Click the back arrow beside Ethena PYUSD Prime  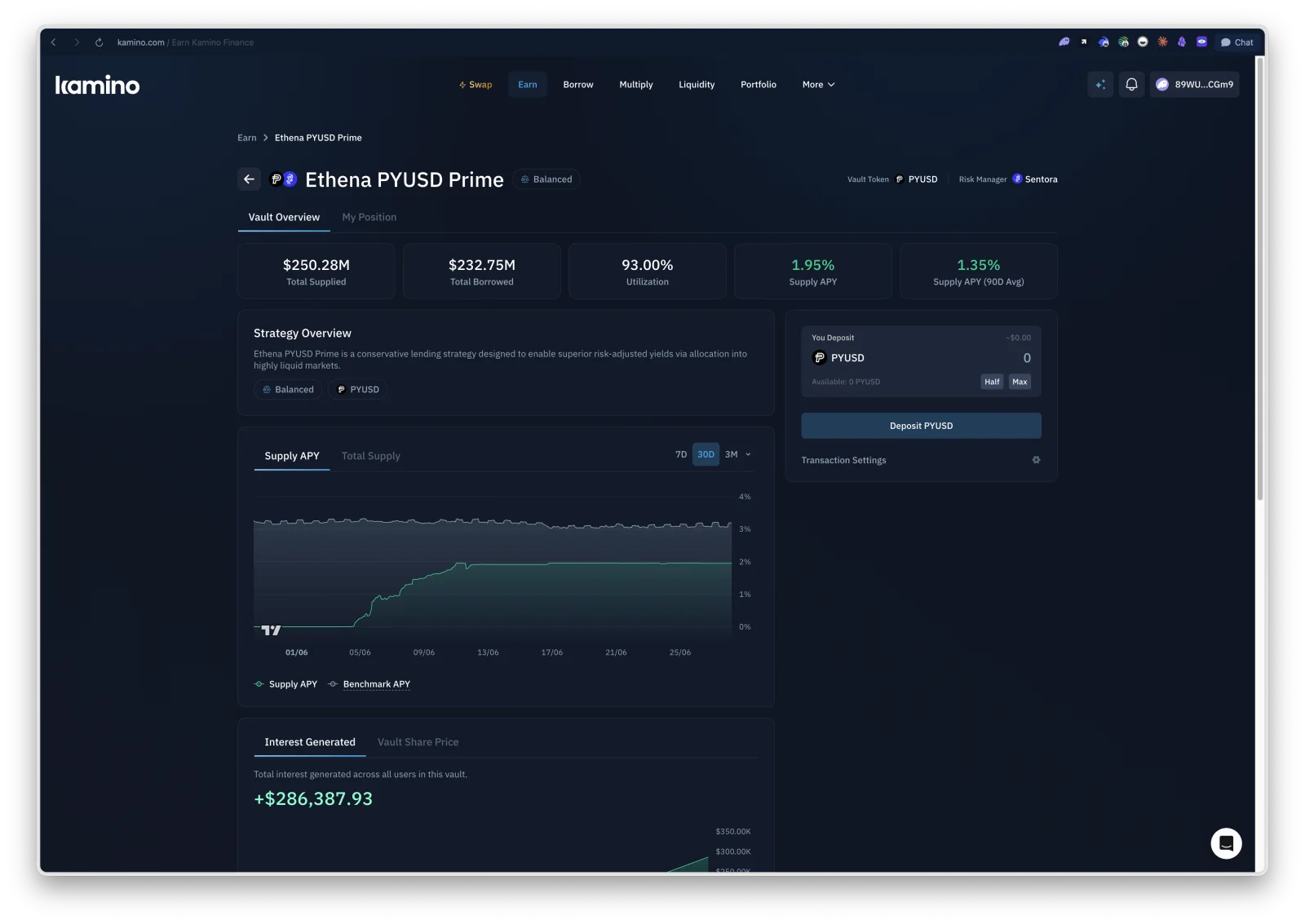250,179
